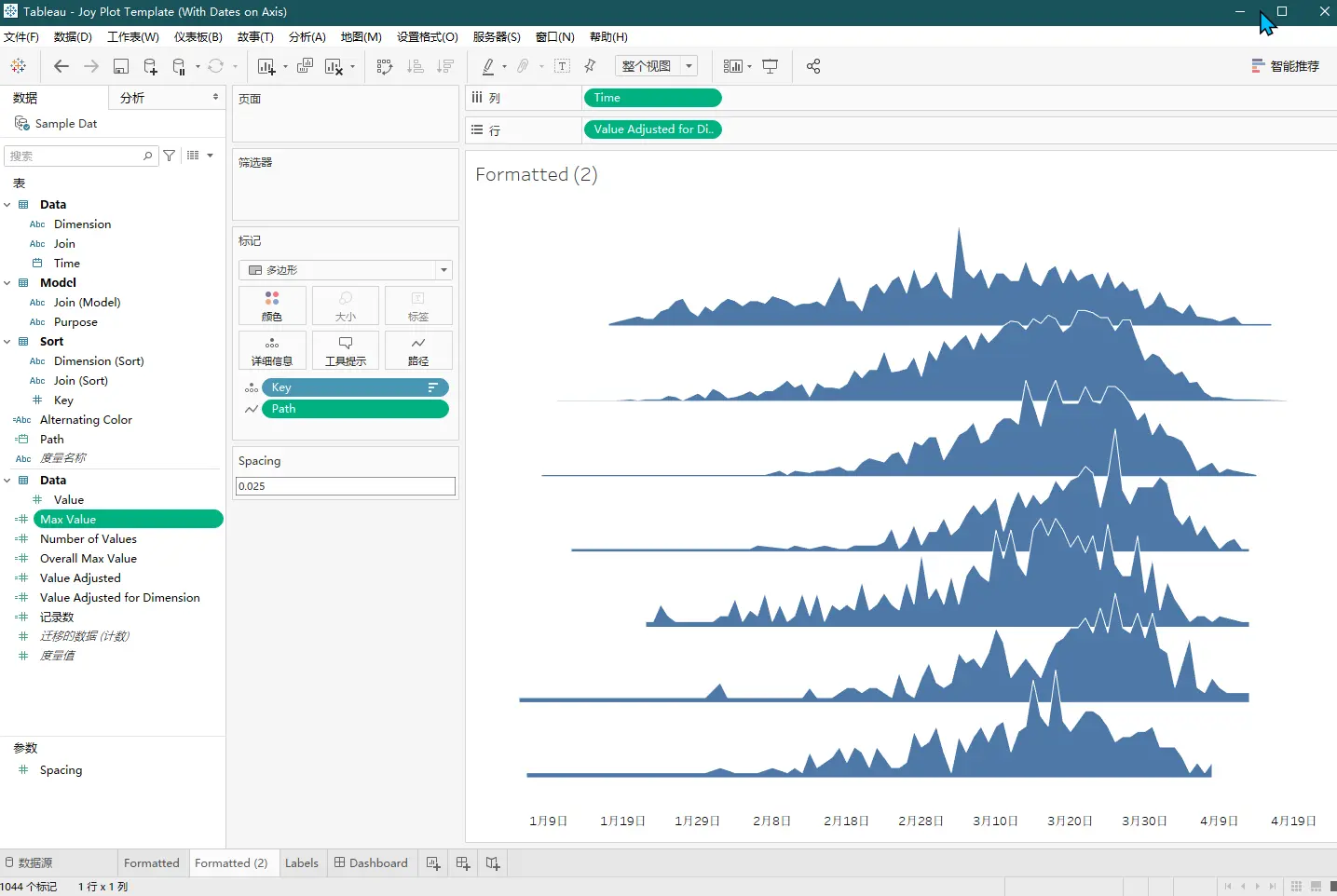The image size is (1337, 896).
Task: Show mark labels T icon
Action: click(x=563, y=66)
